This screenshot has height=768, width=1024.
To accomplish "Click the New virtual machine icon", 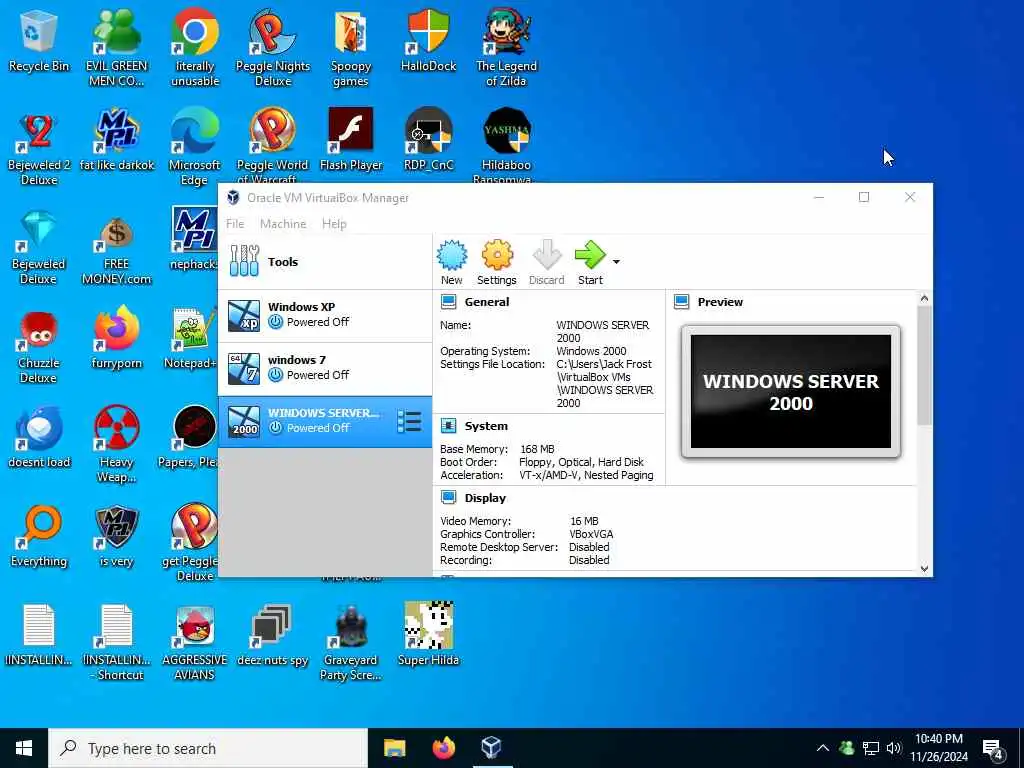I will 451,262.
